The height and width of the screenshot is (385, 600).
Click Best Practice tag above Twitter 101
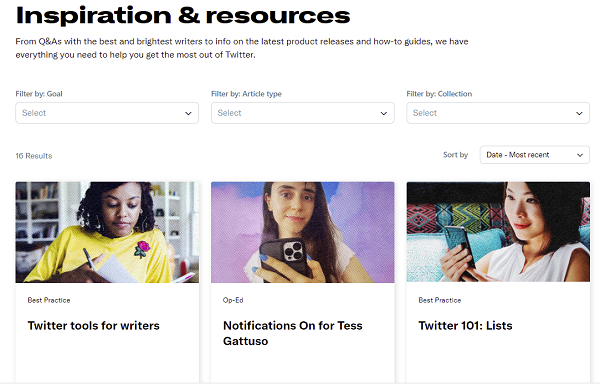click(440, 300)
